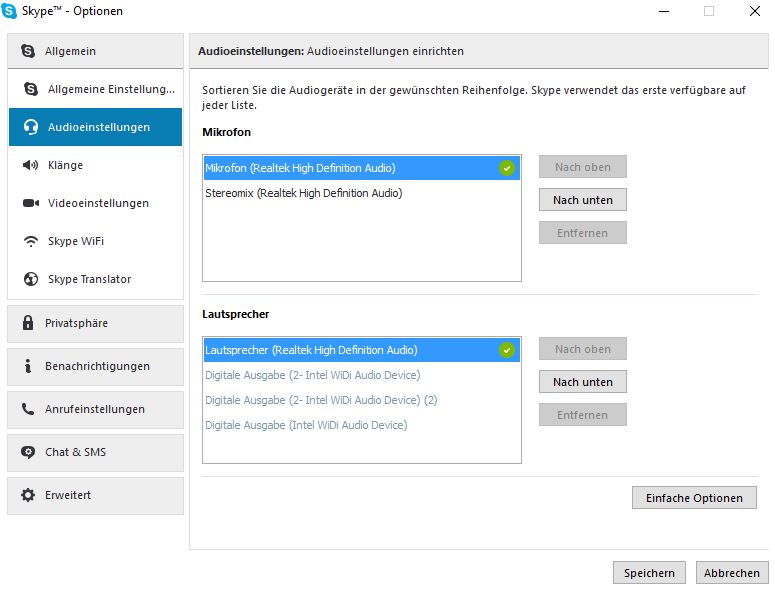
Task: Click Entfernen for Mikrofon list
Action: point(583,233)
